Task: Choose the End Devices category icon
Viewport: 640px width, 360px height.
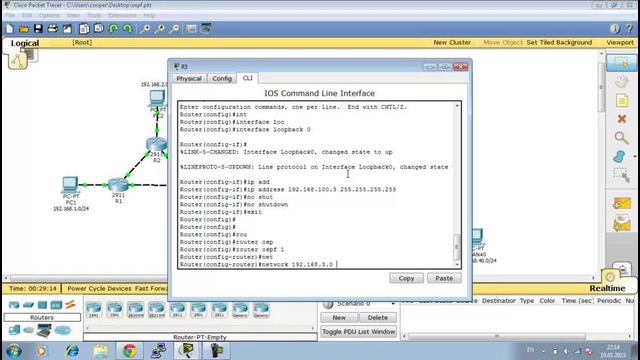Action: (x=14, y=330)
